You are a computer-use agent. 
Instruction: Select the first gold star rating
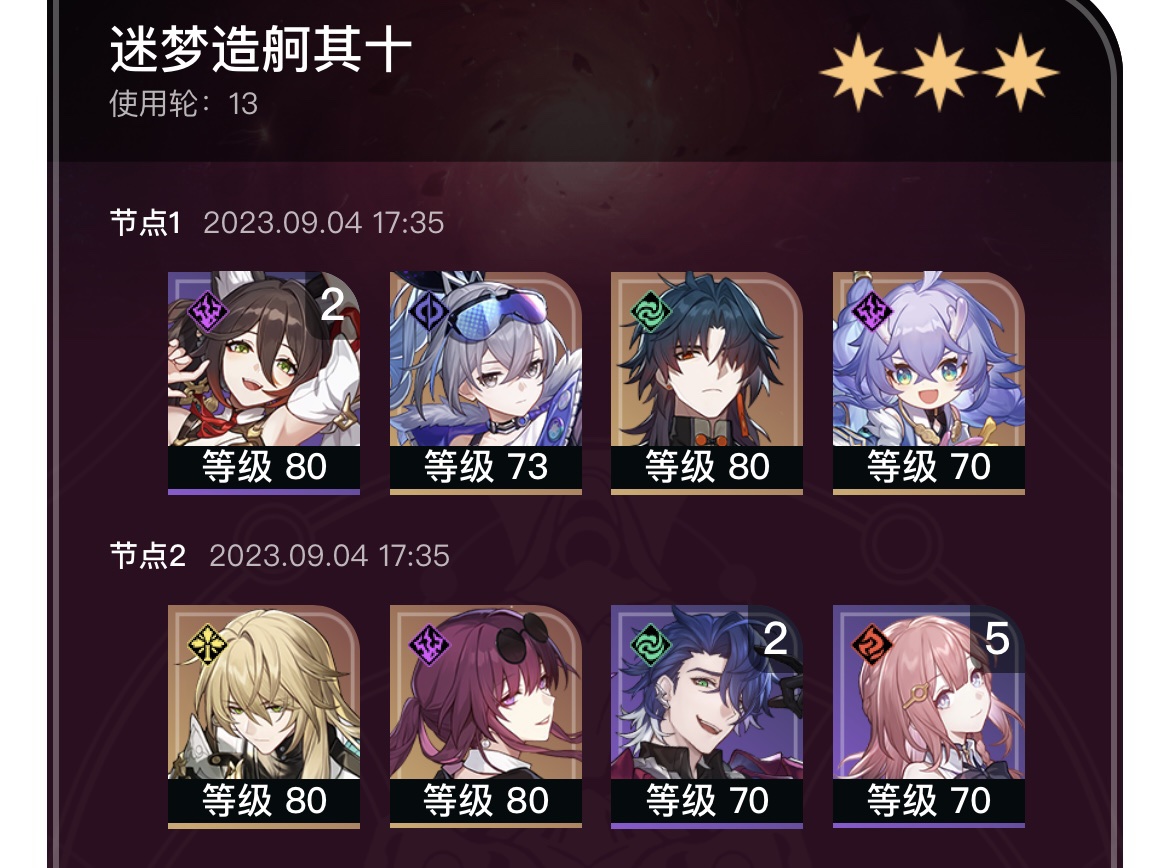(x=858, y=72)
